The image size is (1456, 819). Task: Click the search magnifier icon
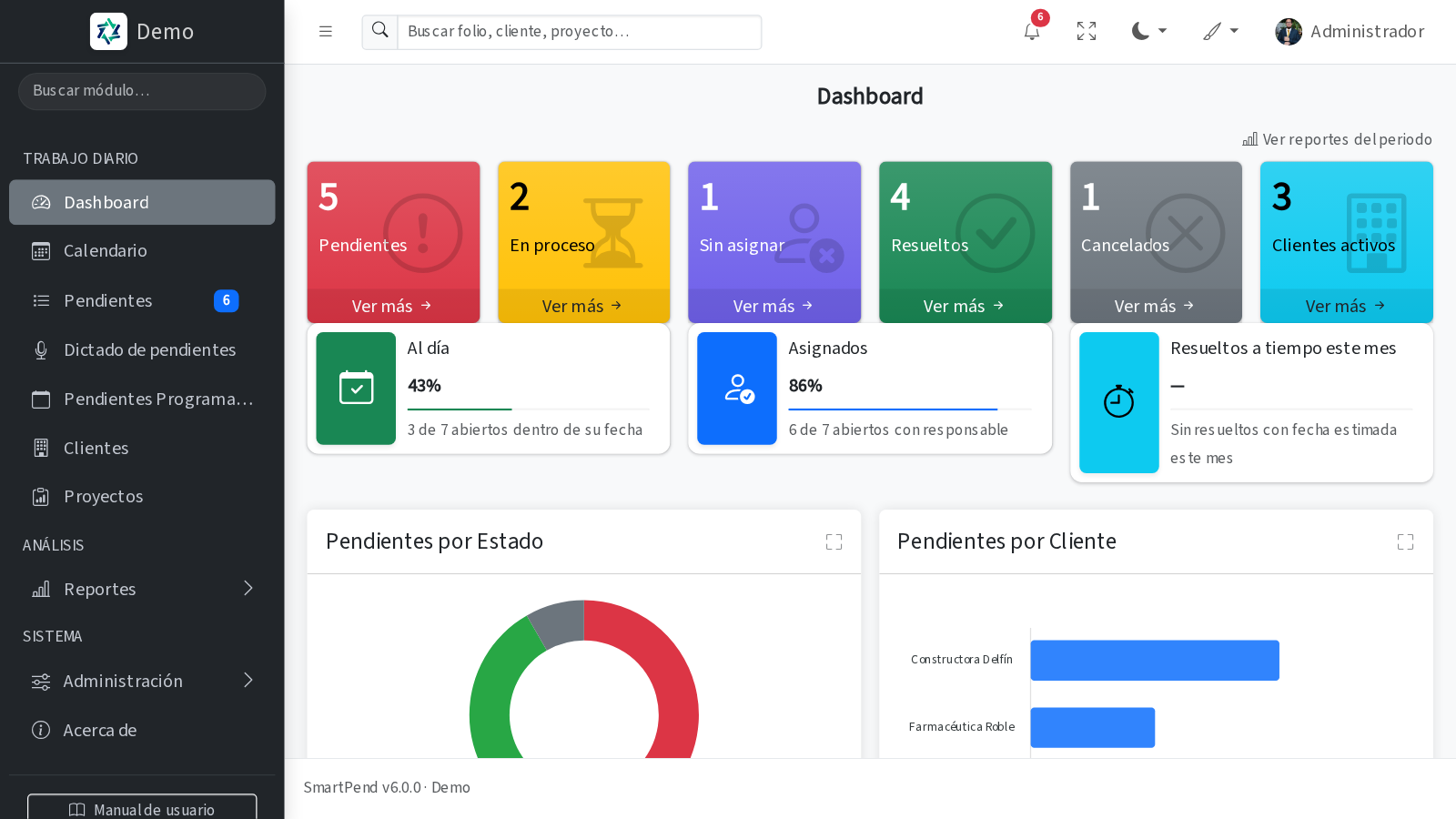pyautogui.click(x=380, y=32)
